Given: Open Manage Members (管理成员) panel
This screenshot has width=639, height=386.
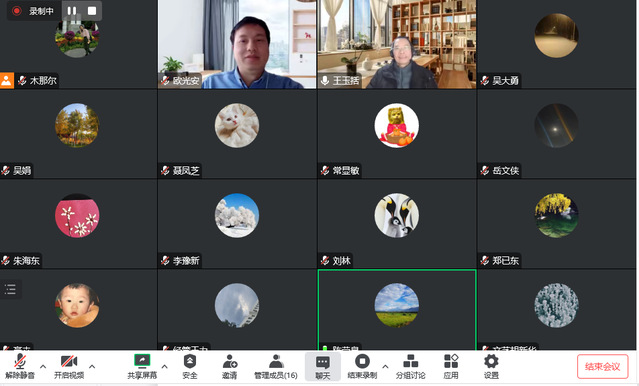Looking at the screenshot, I should point(276,366).
